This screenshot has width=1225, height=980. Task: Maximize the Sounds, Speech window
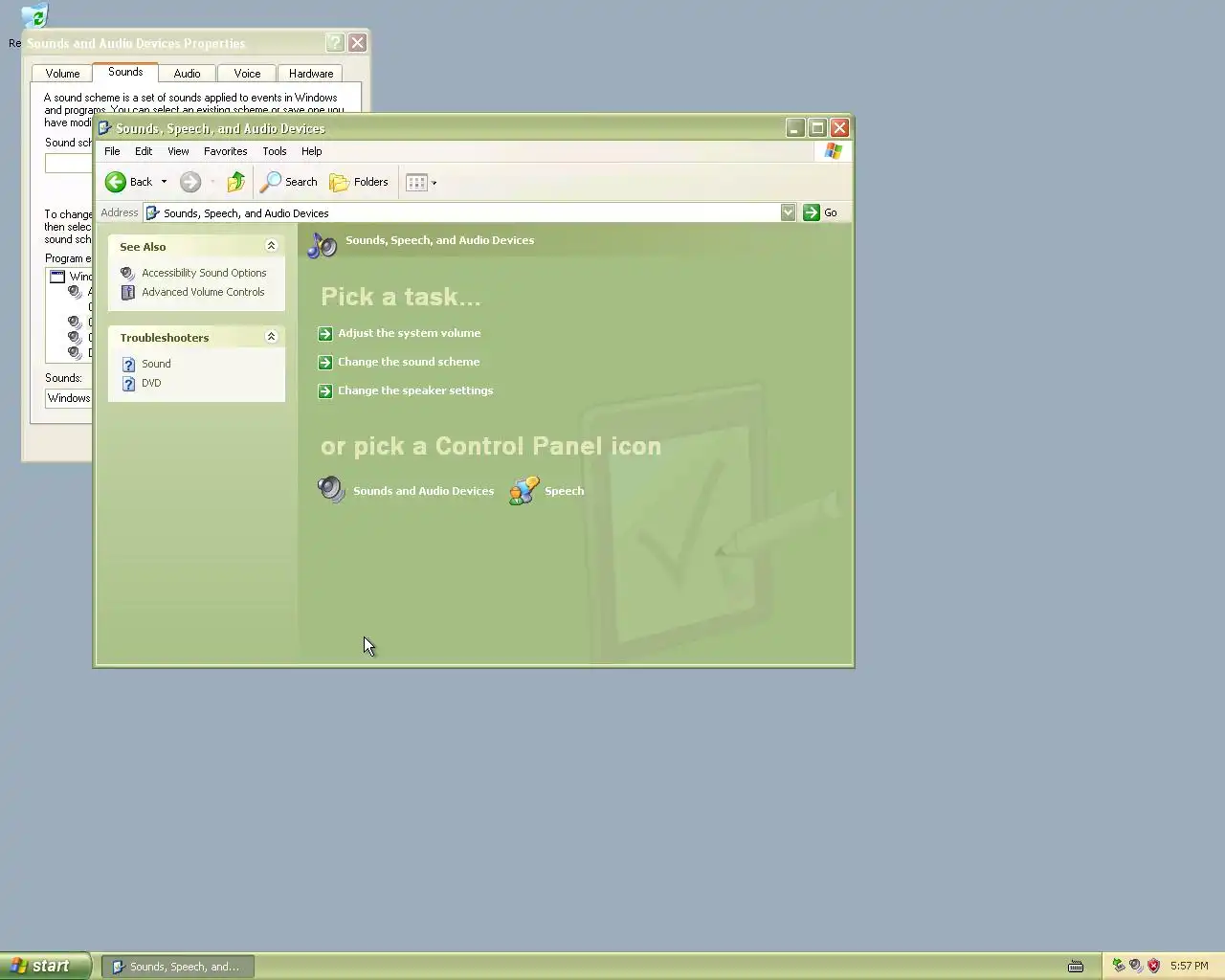(817, 128)
